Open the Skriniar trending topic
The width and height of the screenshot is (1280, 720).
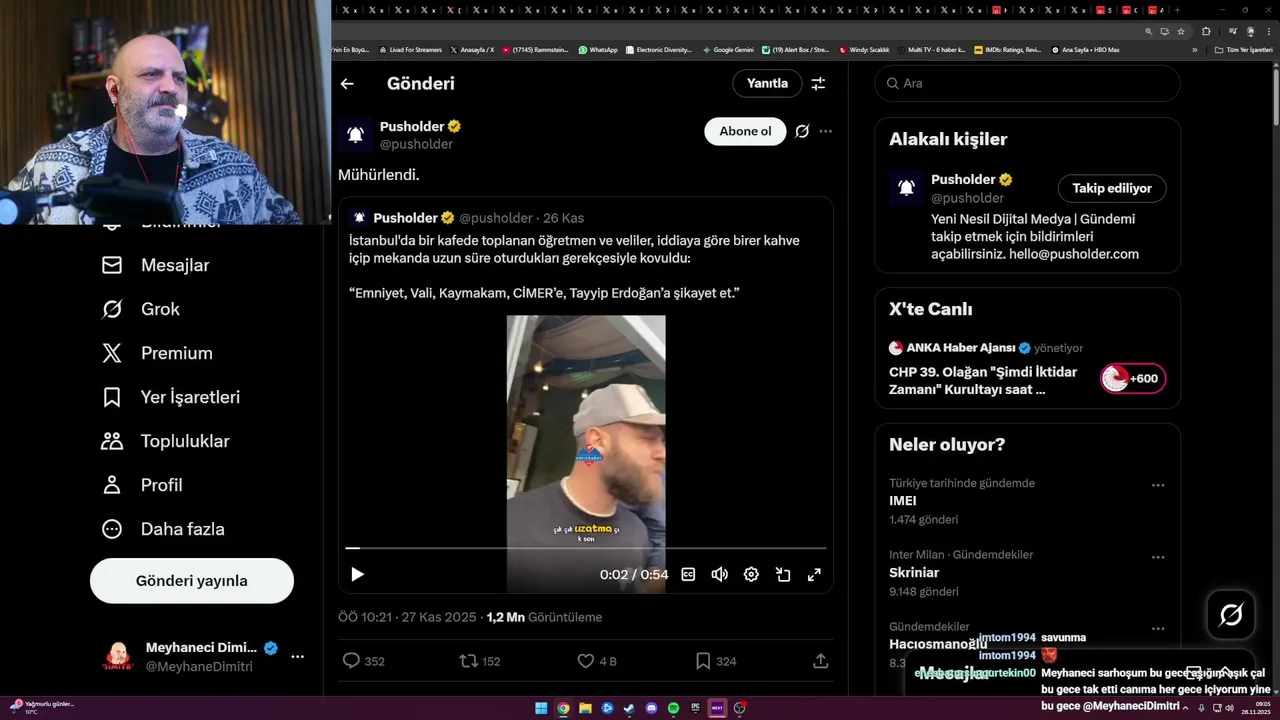tap(914, 572)
